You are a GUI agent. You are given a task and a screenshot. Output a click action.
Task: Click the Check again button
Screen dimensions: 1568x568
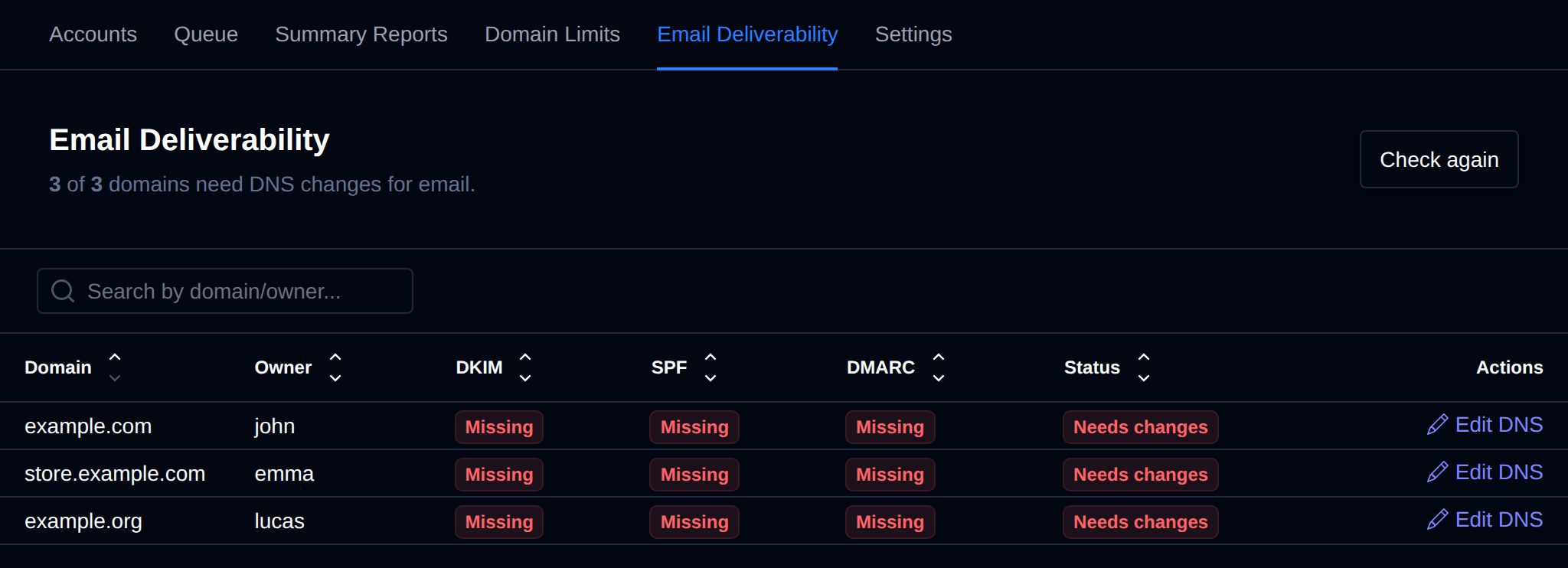(1439, 159)
